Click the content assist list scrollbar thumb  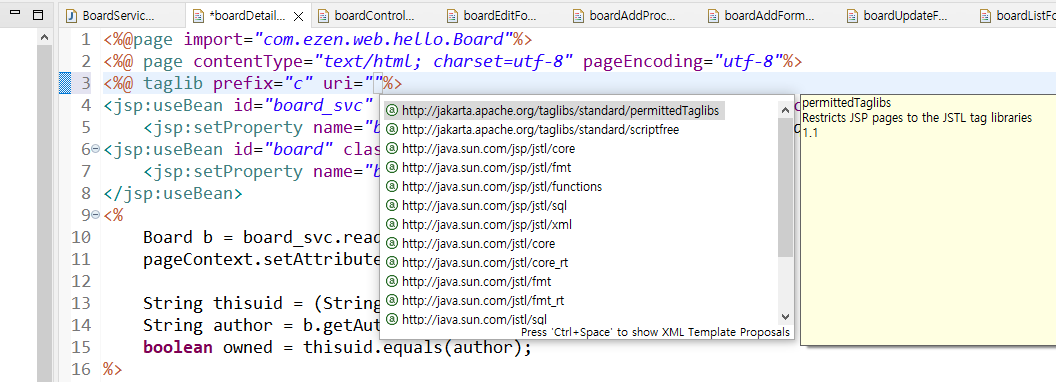785,187
